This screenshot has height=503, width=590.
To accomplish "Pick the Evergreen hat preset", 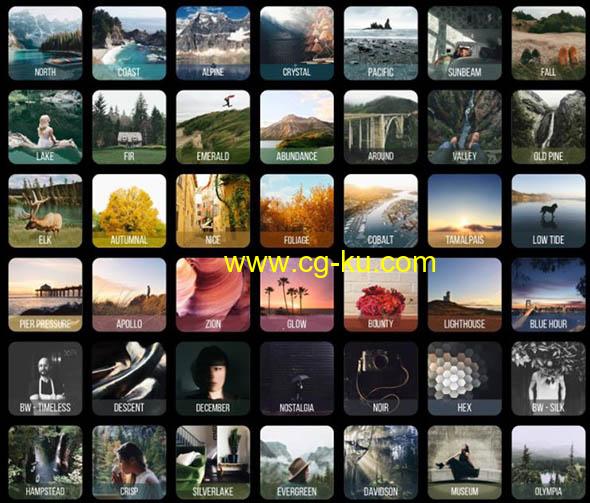I will (297, 462).
